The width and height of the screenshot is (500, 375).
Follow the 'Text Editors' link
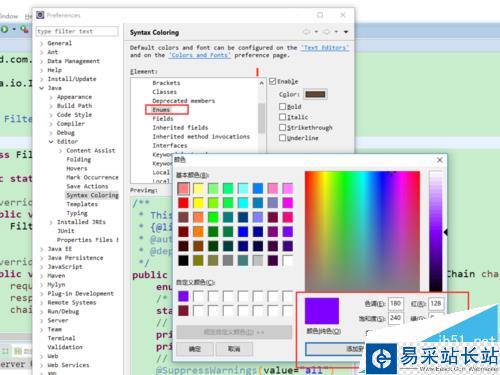[325, 48]
